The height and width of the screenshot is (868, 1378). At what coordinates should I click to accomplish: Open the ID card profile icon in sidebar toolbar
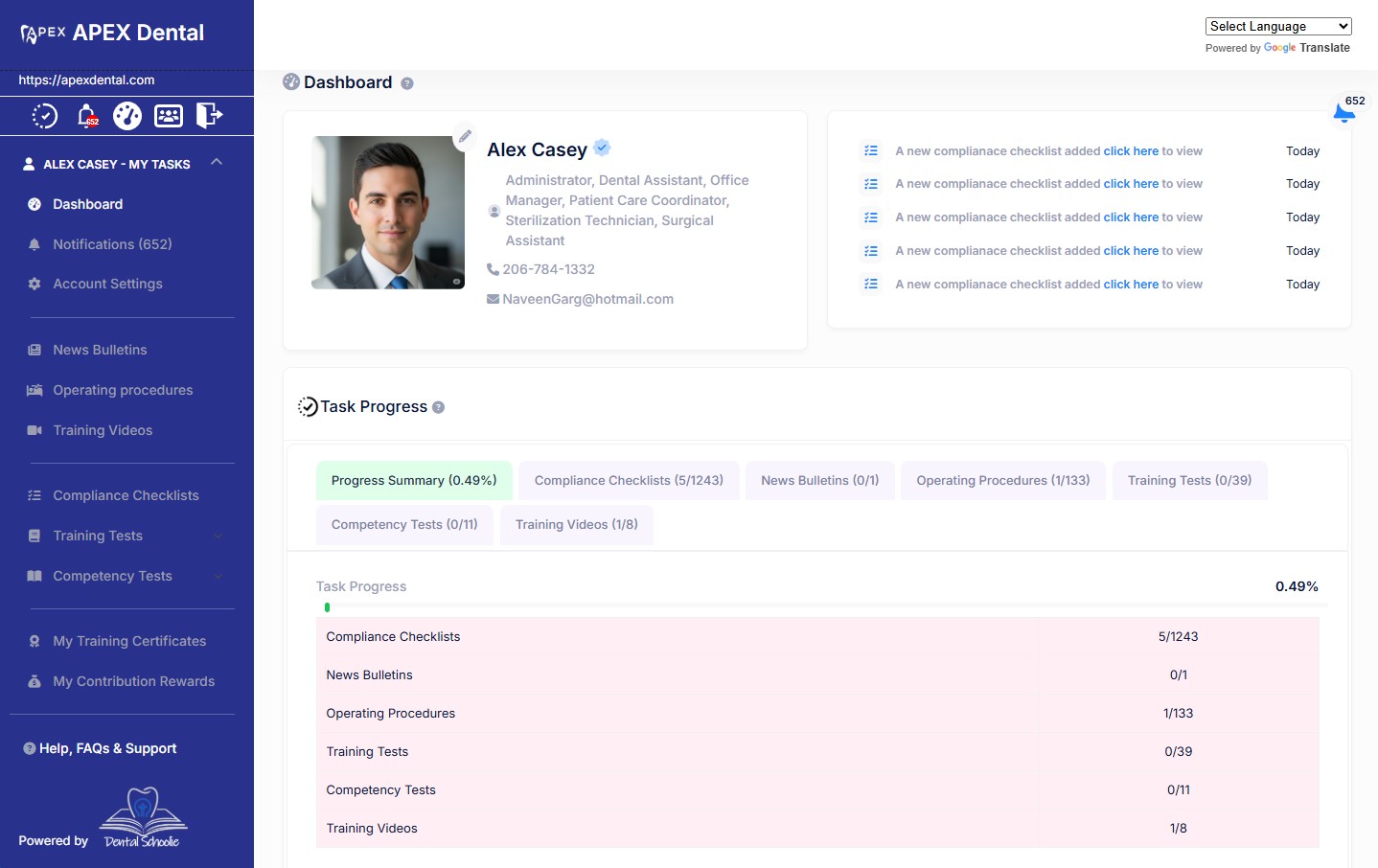tap(169, 116)
